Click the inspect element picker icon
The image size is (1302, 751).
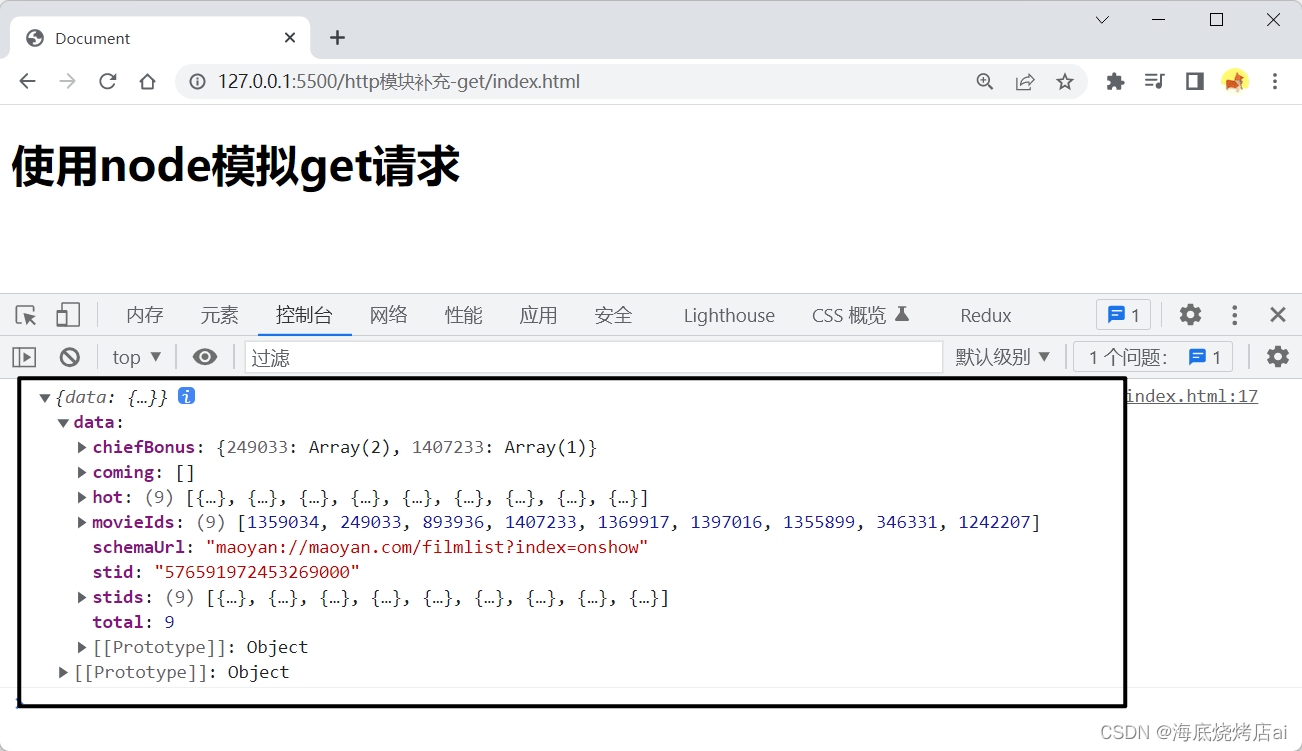tap(26, 315)
